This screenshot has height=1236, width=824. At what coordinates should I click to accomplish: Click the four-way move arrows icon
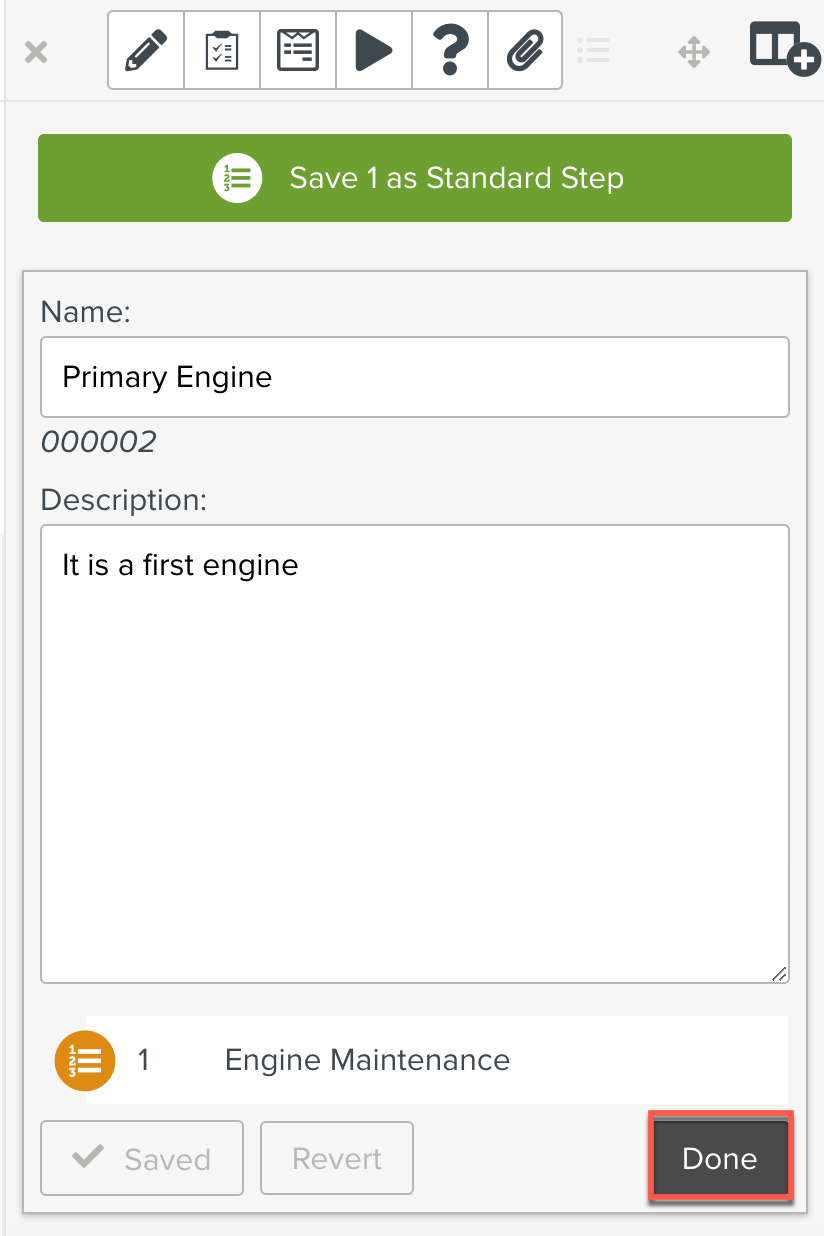point(694,52)
